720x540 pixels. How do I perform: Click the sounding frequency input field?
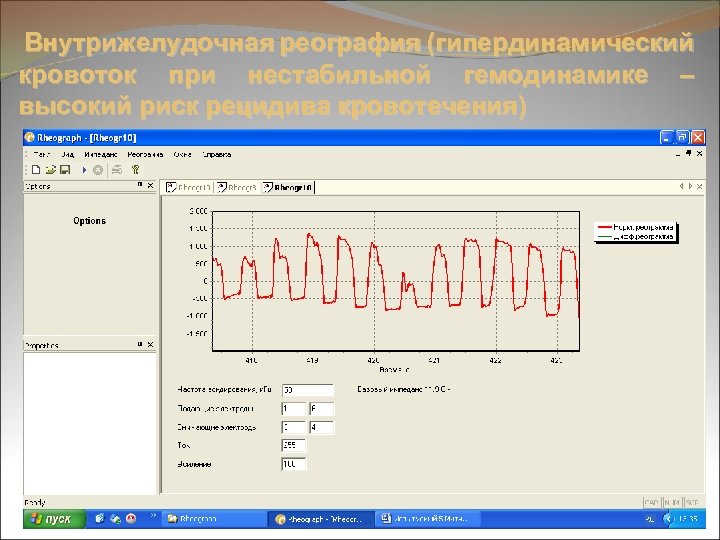point(308,390)
